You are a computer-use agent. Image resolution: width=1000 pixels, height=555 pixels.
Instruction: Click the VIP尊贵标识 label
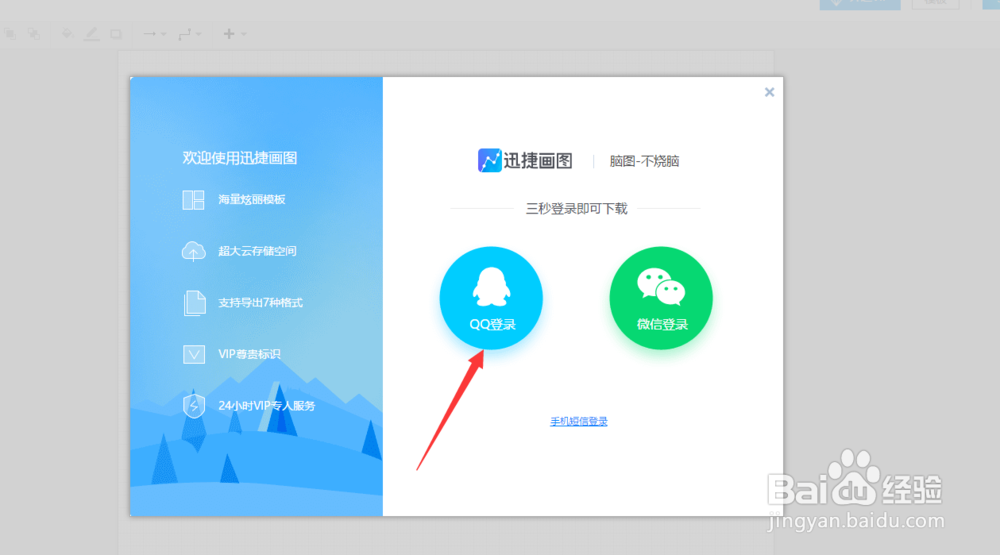(249, 354)
